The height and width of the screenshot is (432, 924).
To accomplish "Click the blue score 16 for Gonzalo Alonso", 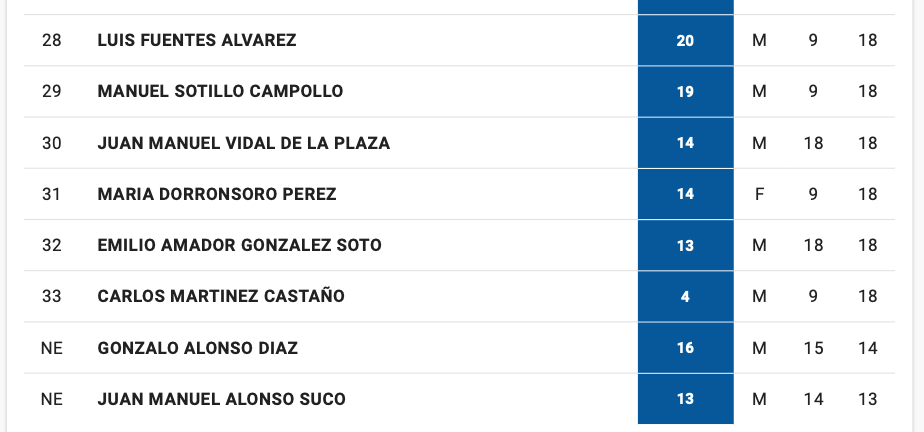I will [x=685, y=348].
